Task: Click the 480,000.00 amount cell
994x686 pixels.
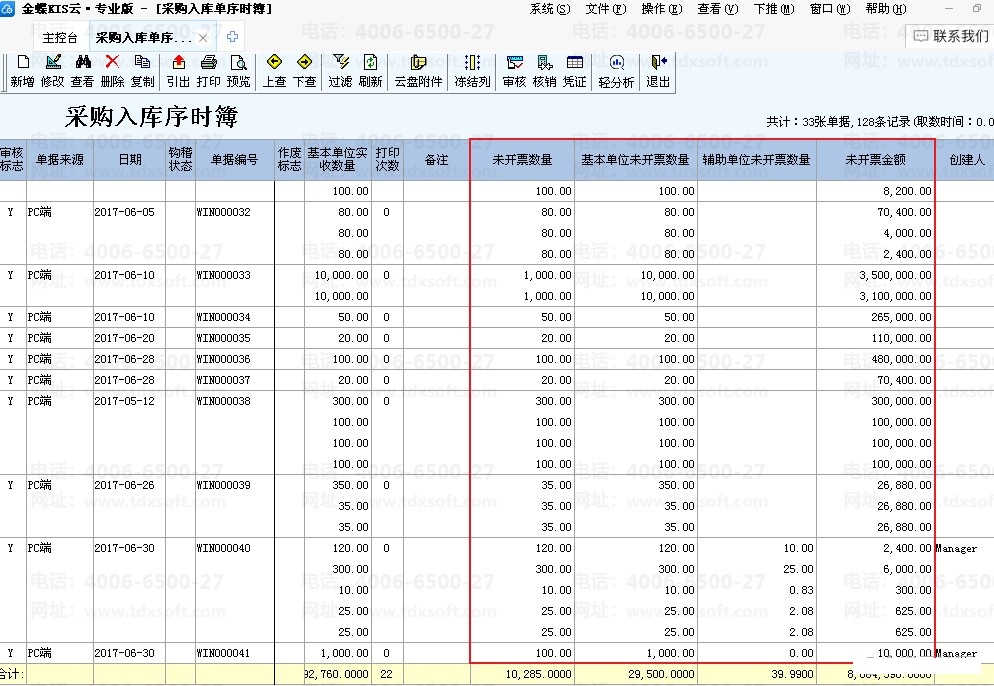Action: point(901,359)
